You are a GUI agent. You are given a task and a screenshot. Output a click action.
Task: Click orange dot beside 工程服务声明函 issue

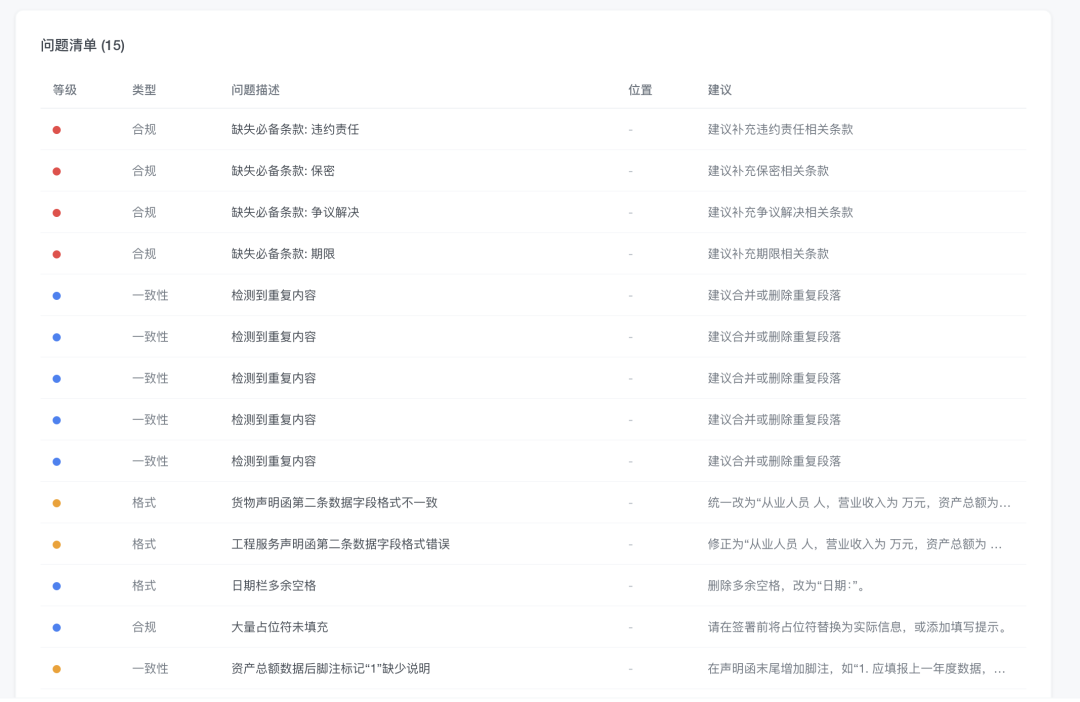57,544
